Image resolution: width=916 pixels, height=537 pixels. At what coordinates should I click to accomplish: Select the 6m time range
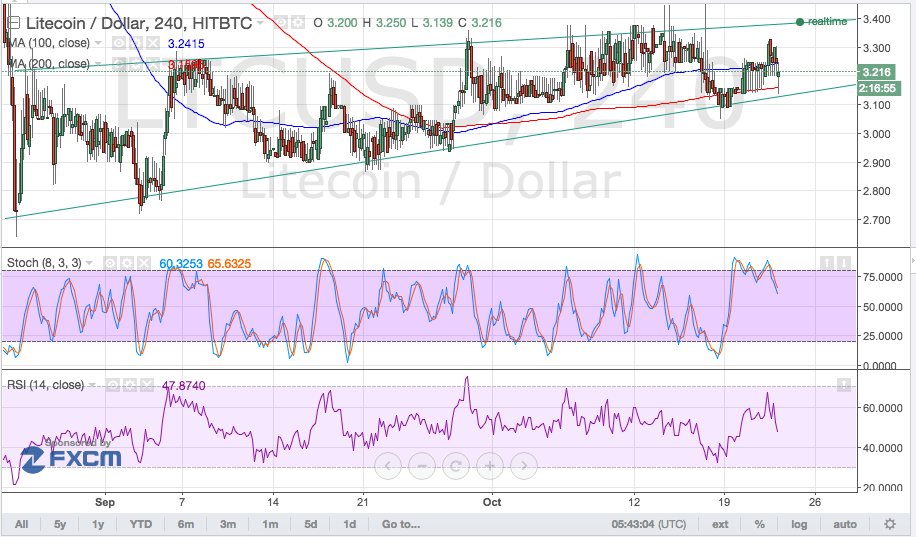click(186, 524)
